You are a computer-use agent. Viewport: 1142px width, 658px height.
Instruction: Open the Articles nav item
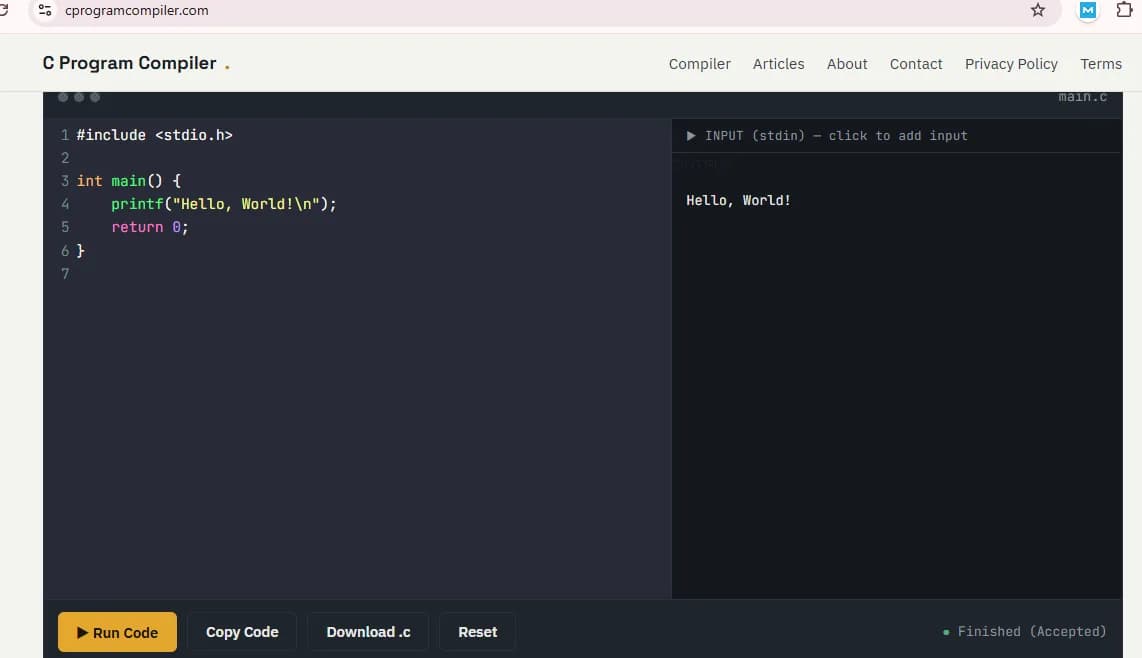tap(778, 64)
